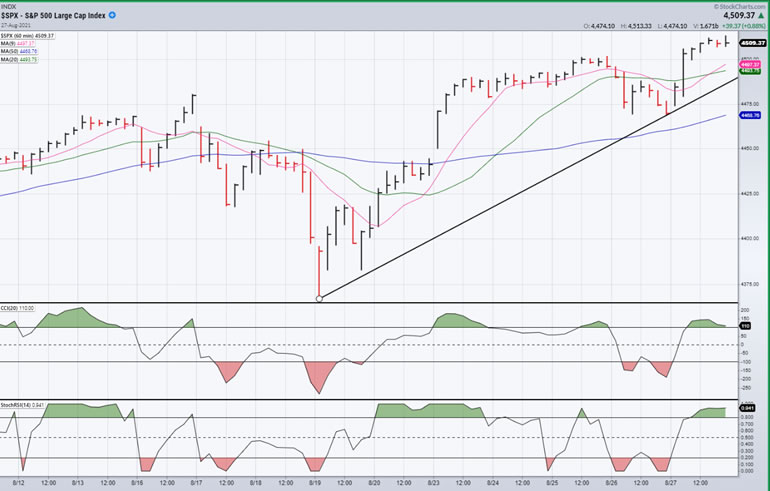Click the green up-arrow next to 4,509.37
The height and width of the screenshot is (491, 770).
click(762, 16)
